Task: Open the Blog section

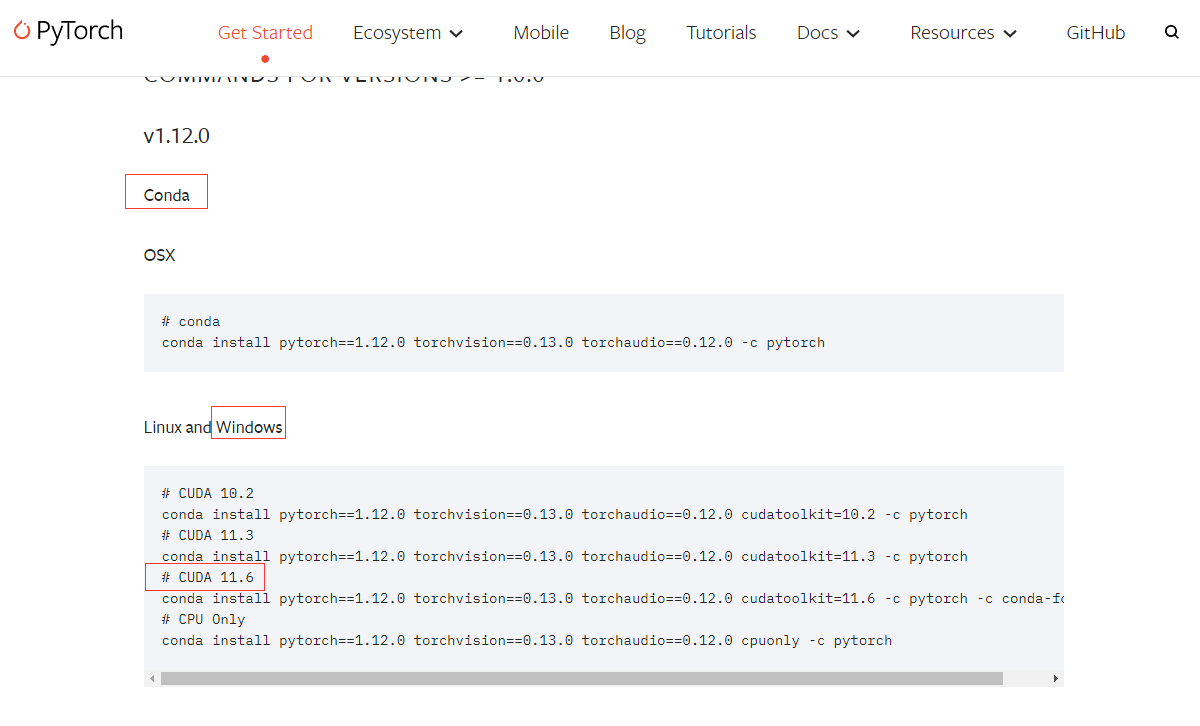Action: 627,32
